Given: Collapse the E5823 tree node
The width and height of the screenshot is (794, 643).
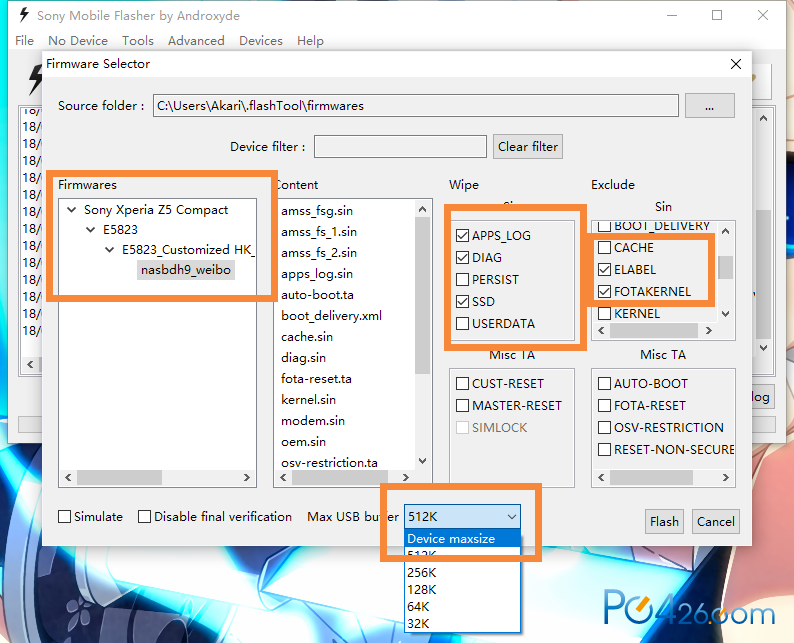Looking at the screenshot, I should [91, 229].
